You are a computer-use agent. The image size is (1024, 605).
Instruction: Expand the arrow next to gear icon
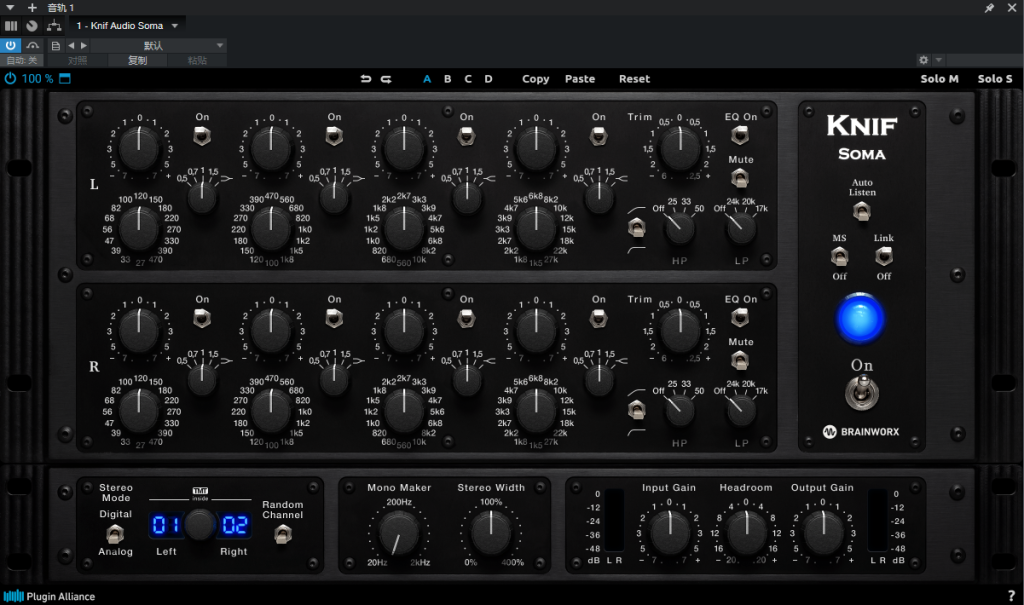(x=938, y=60)
